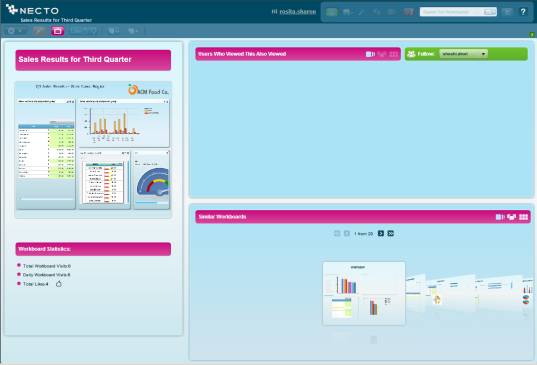This screenshot has height=365, width=537.
Task: Click the Total Likes thumbs-up icon
Action: 59,284
